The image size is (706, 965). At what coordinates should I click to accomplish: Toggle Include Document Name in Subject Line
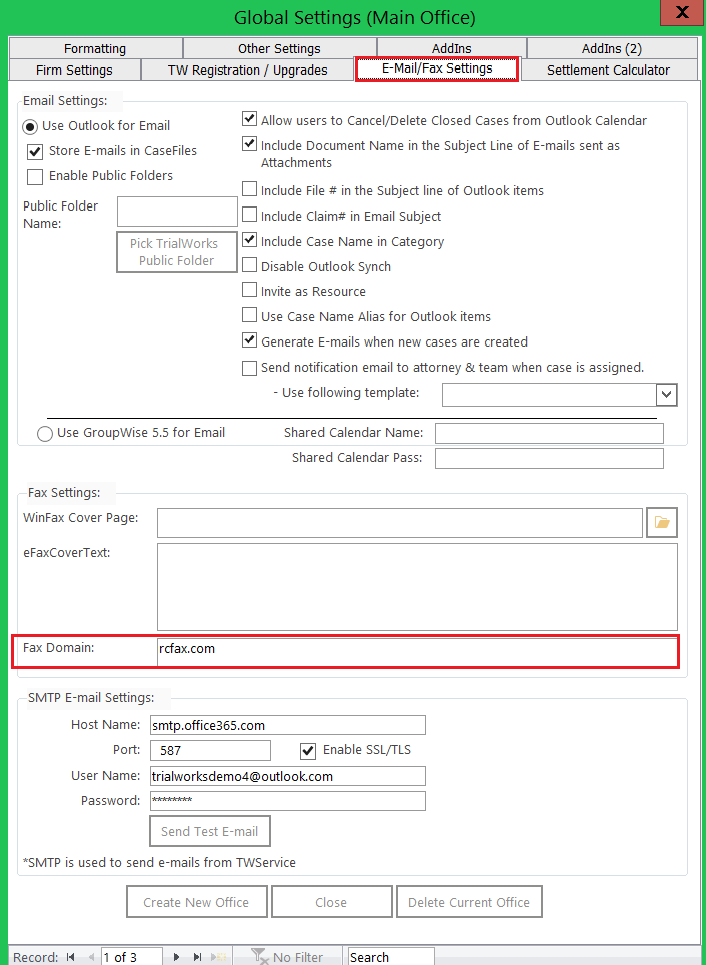249,145
